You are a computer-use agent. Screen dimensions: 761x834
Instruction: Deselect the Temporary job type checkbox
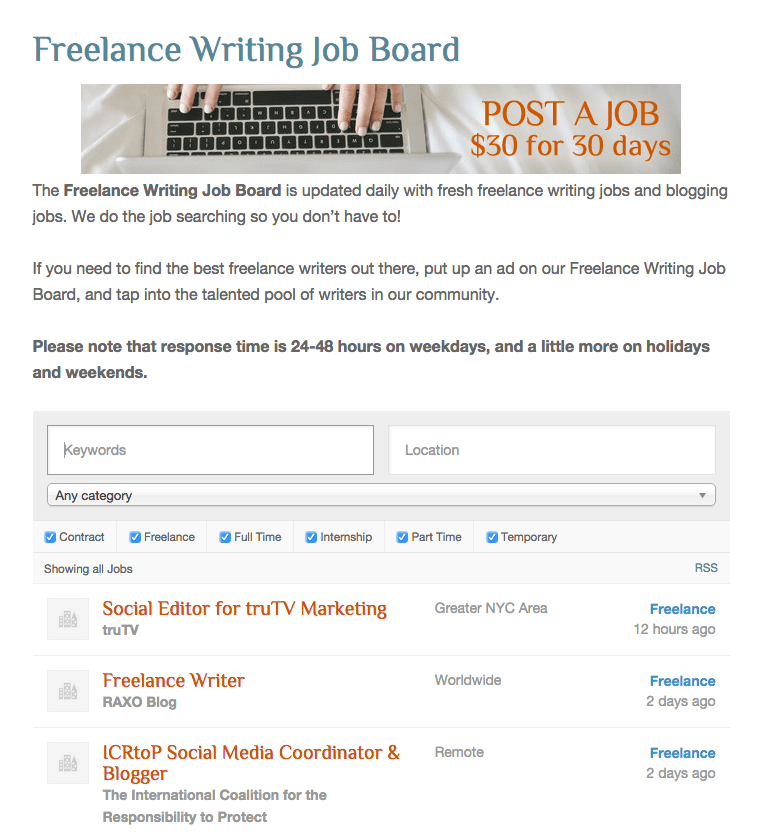coord(492,537)
